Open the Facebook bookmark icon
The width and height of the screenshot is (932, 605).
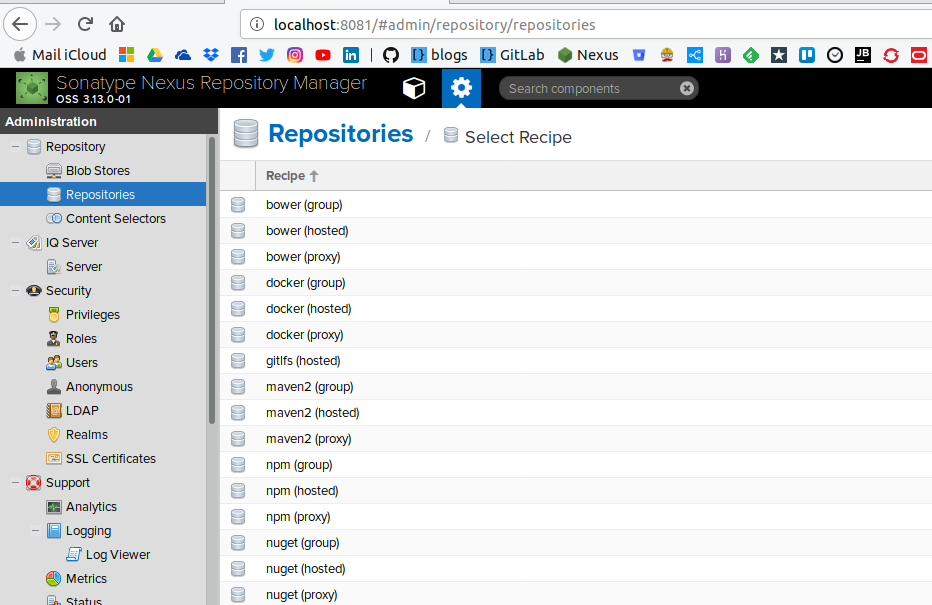pos(239,55)
